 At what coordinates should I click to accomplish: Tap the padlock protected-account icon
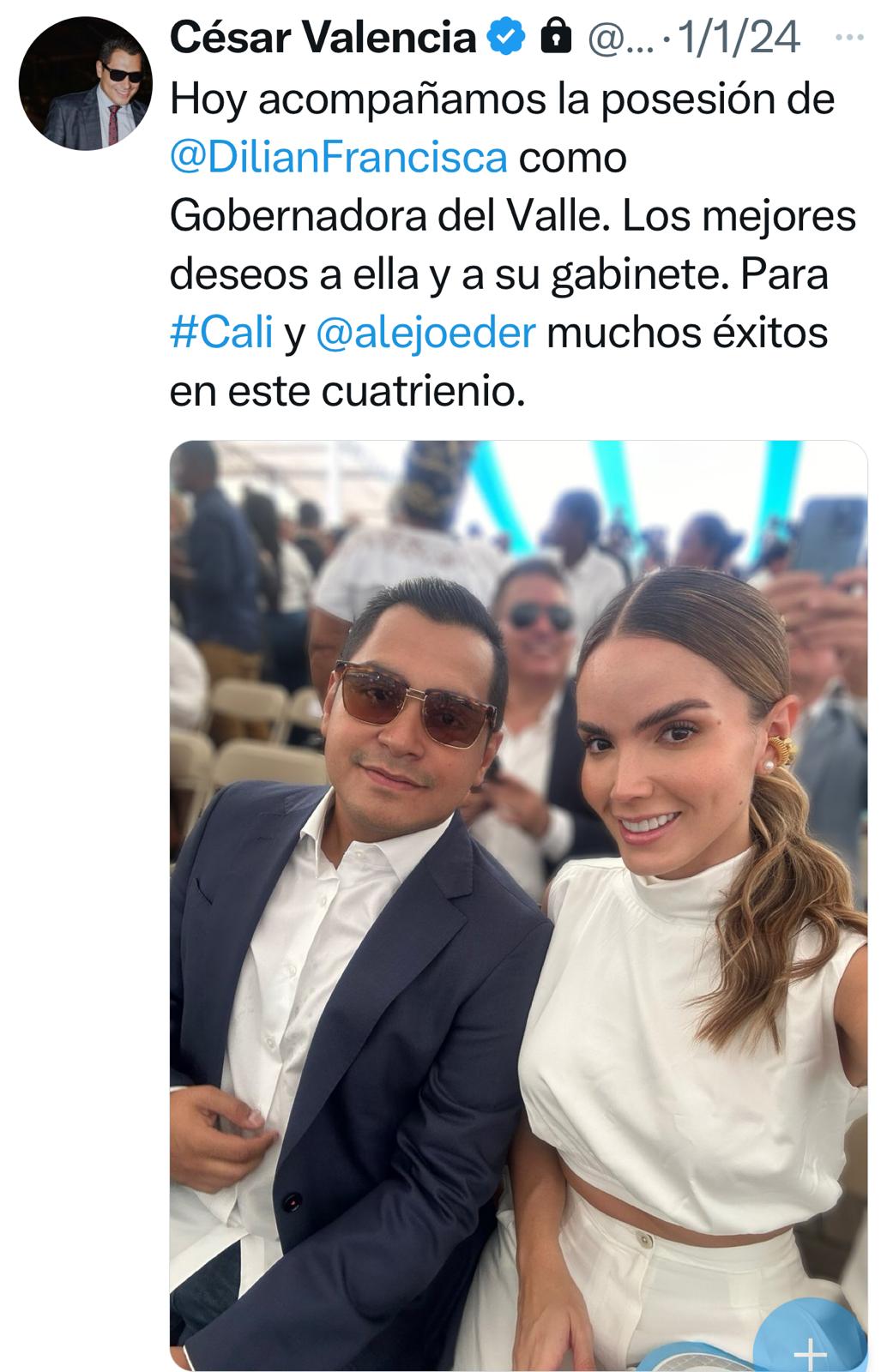[x=557, y=37]
